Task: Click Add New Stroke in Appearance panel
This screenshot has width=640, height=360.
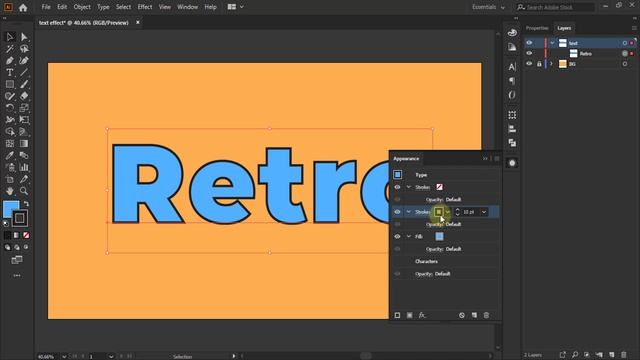Action: [x=397, y=315]
